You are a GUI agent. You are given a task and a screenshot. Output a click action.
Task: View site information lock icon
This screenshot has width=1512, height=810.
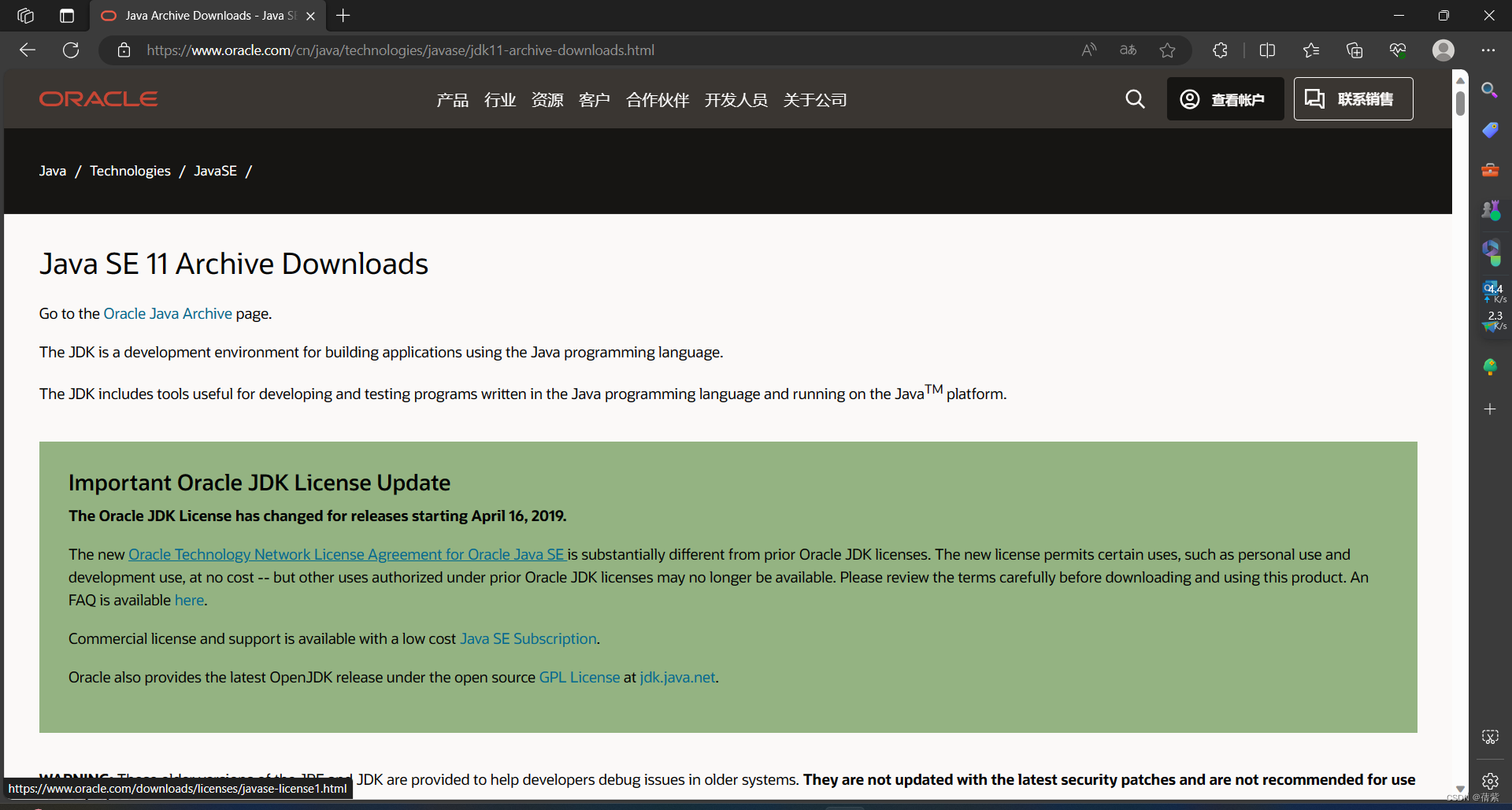124,50
